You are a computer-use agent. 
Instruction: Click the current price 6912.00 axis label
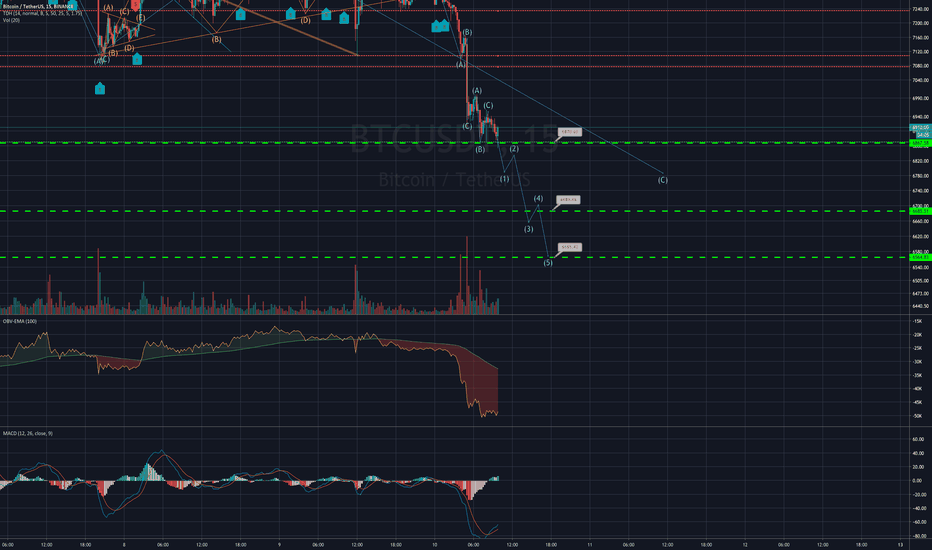(920, 128)
